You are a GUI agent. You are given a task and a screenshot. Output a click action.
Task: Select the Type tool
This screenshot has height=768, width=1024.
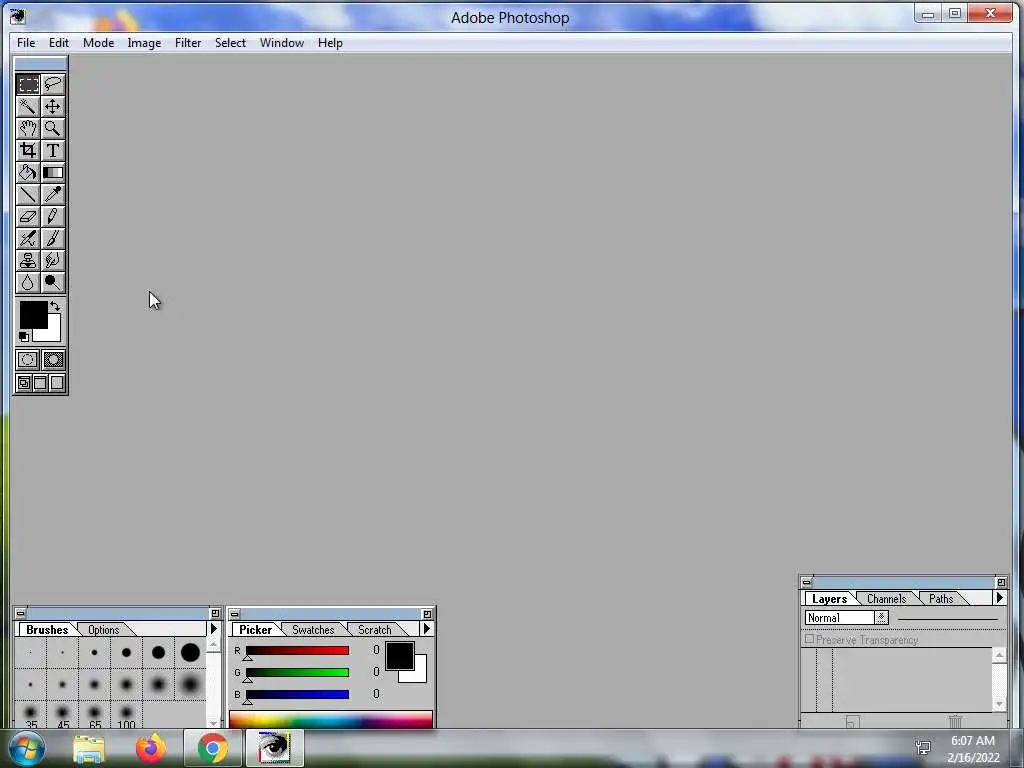tap(53, 151)
